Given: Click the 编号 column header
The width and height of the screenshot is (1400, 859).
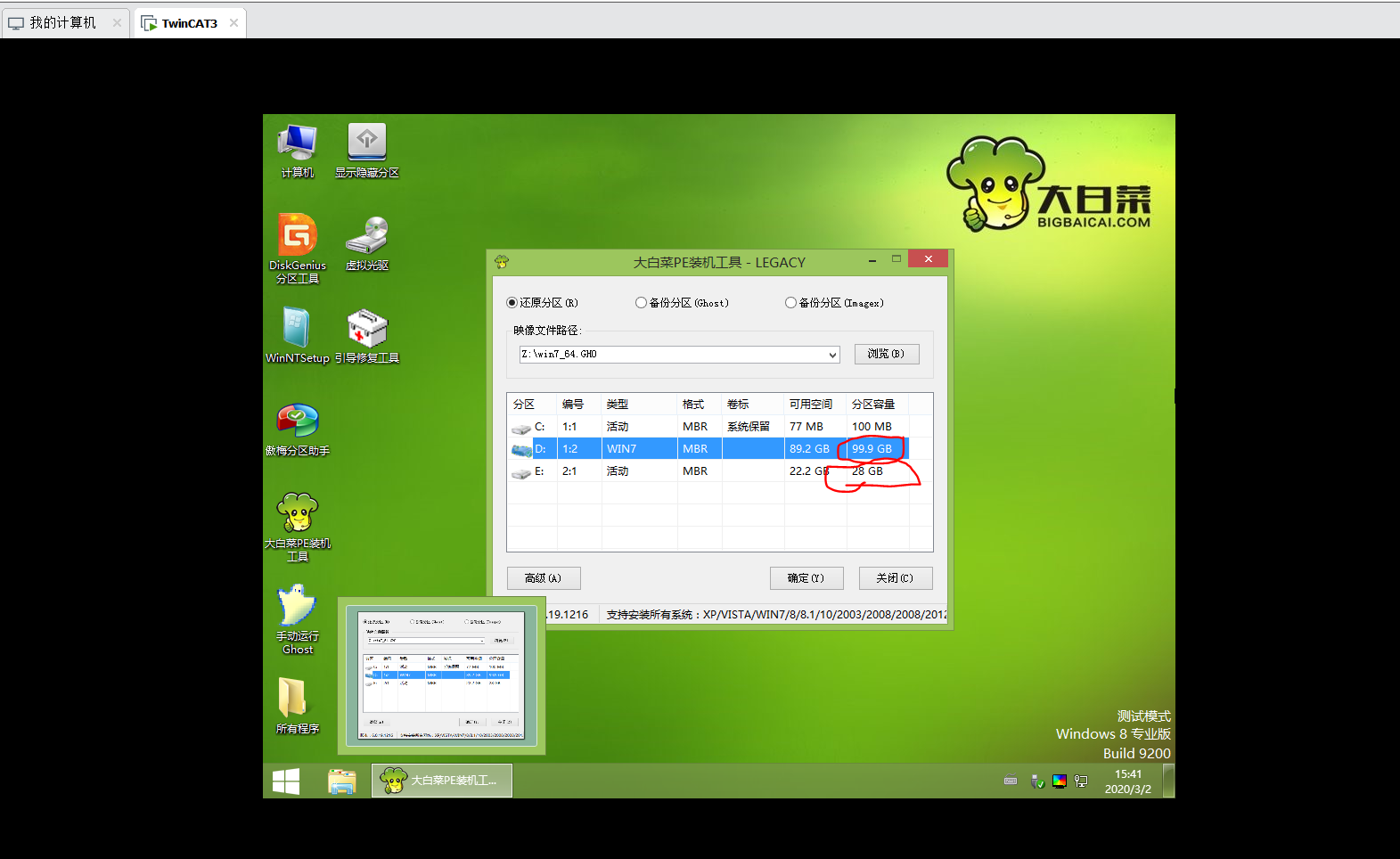Looking at the screenshot, I should pyautogui.click(x=579, y=405).
